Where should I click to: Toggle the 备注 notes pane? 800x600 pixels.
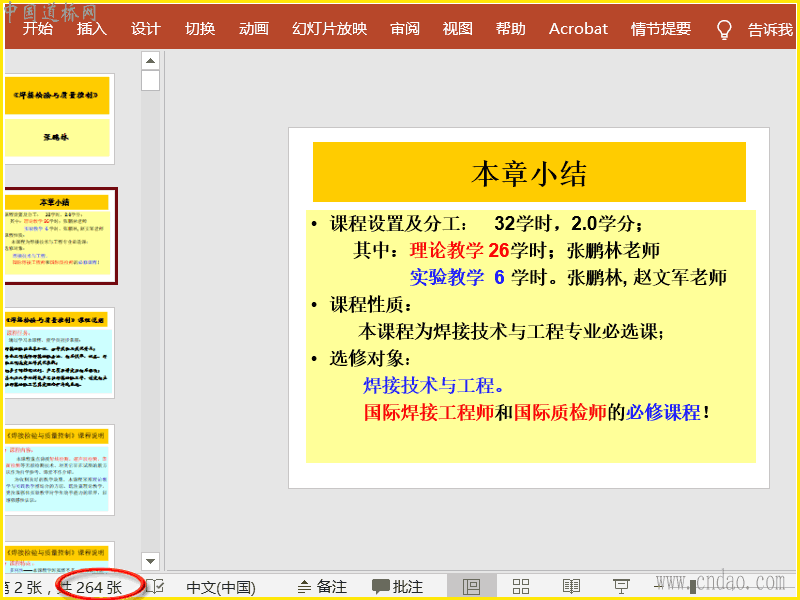[322, 587]
